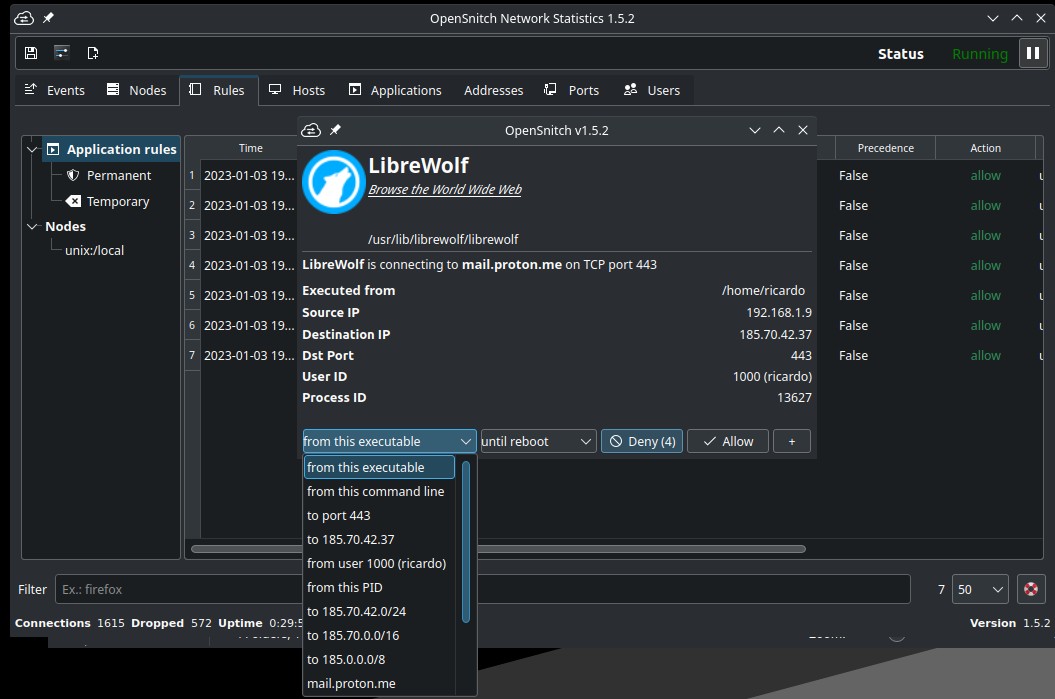Click the cloud icon in the main window title bar

click(24, 18)
